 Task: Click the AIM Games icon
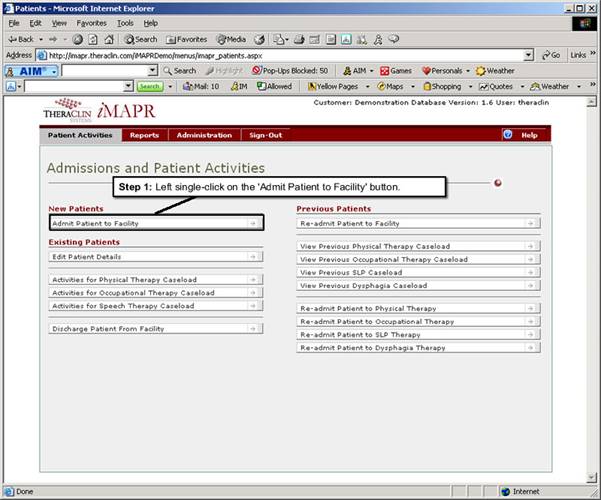pyautogui.click(x=396, y=71)
